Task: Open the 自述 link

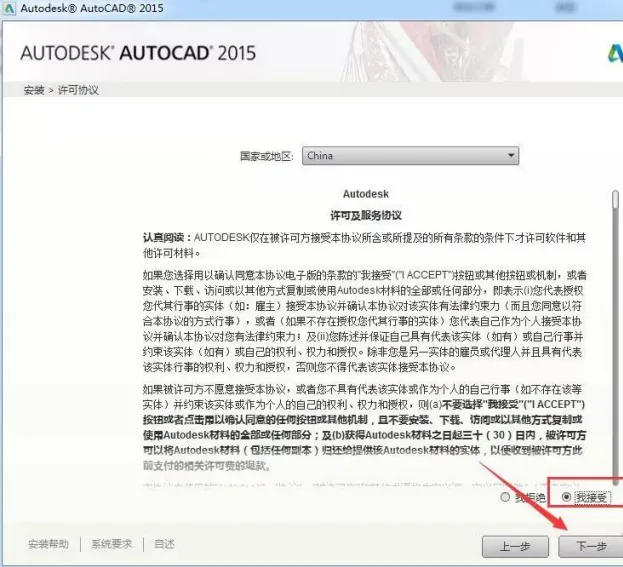Action: [x=164, y=544]
